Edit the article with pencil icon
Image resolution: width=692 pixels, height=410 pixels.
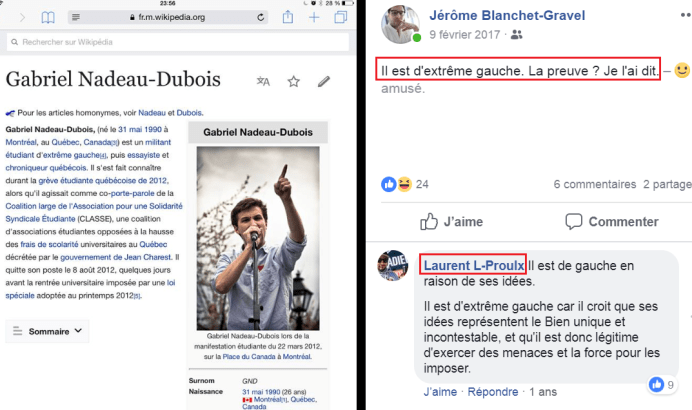tap(324, 82)
